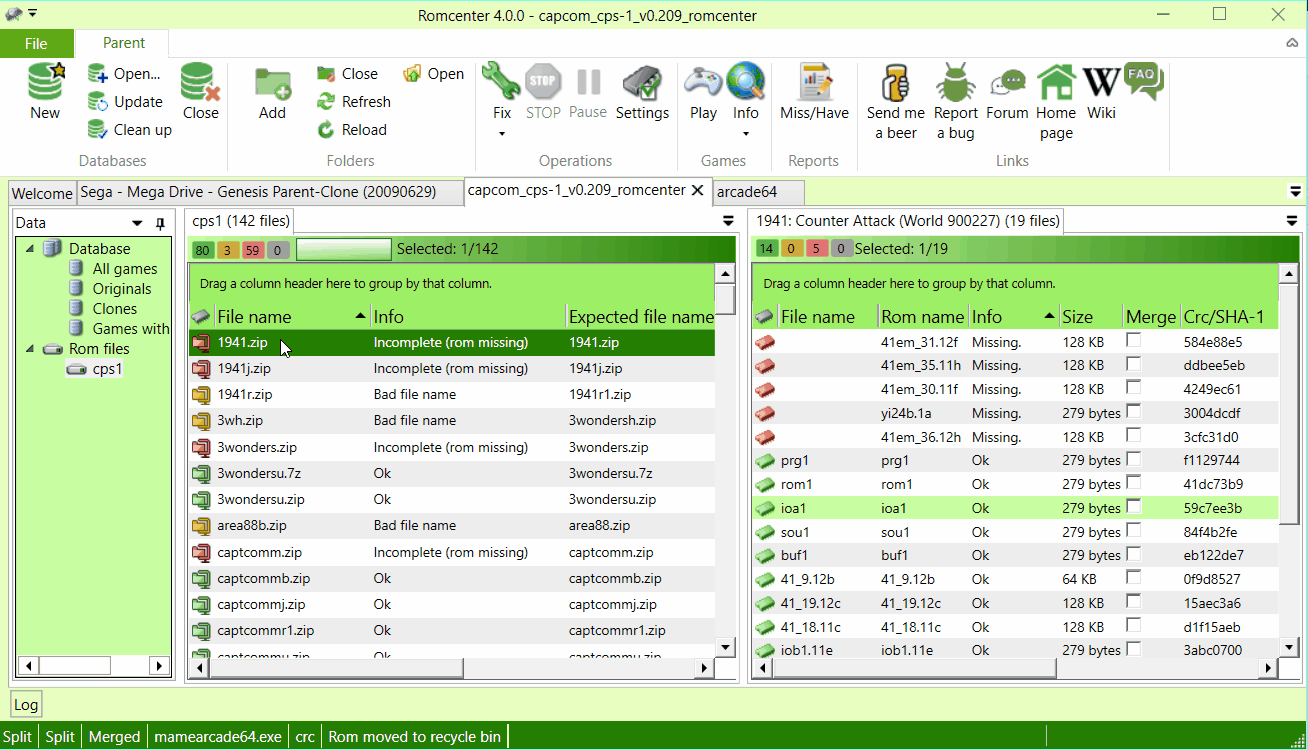1308x750 pixels.
Task: Open the Fix dropdown arrow
Action: (502, 134)
